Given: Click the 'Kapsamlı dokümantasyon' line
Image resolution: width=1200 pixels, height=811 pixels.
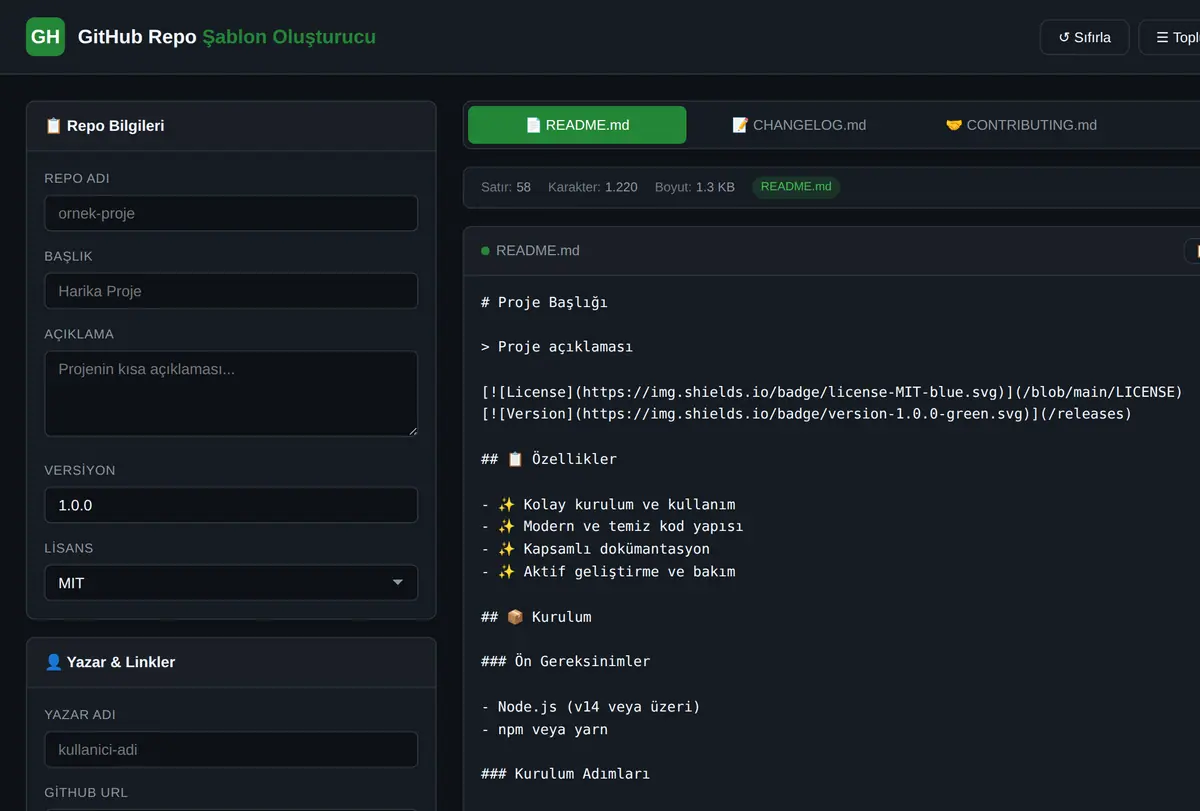Looking at the screenshot, I should click(595, 549).
